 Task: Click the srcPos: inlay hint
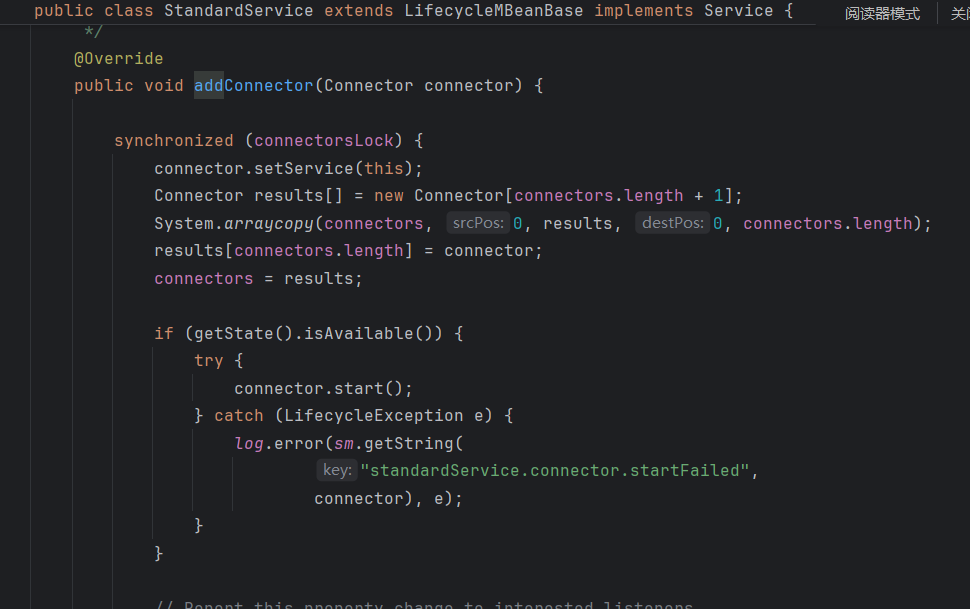[x=477, y=223]
